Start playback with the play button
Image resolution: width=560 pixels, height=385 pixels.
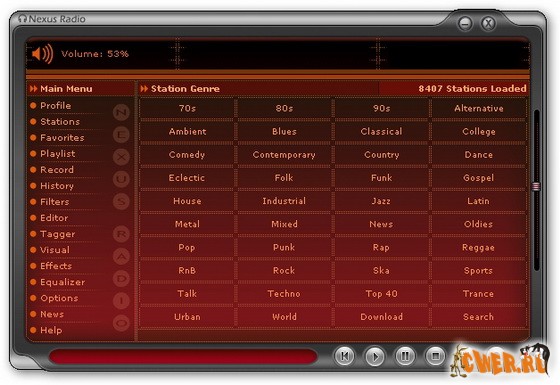[x=375, y=356]
